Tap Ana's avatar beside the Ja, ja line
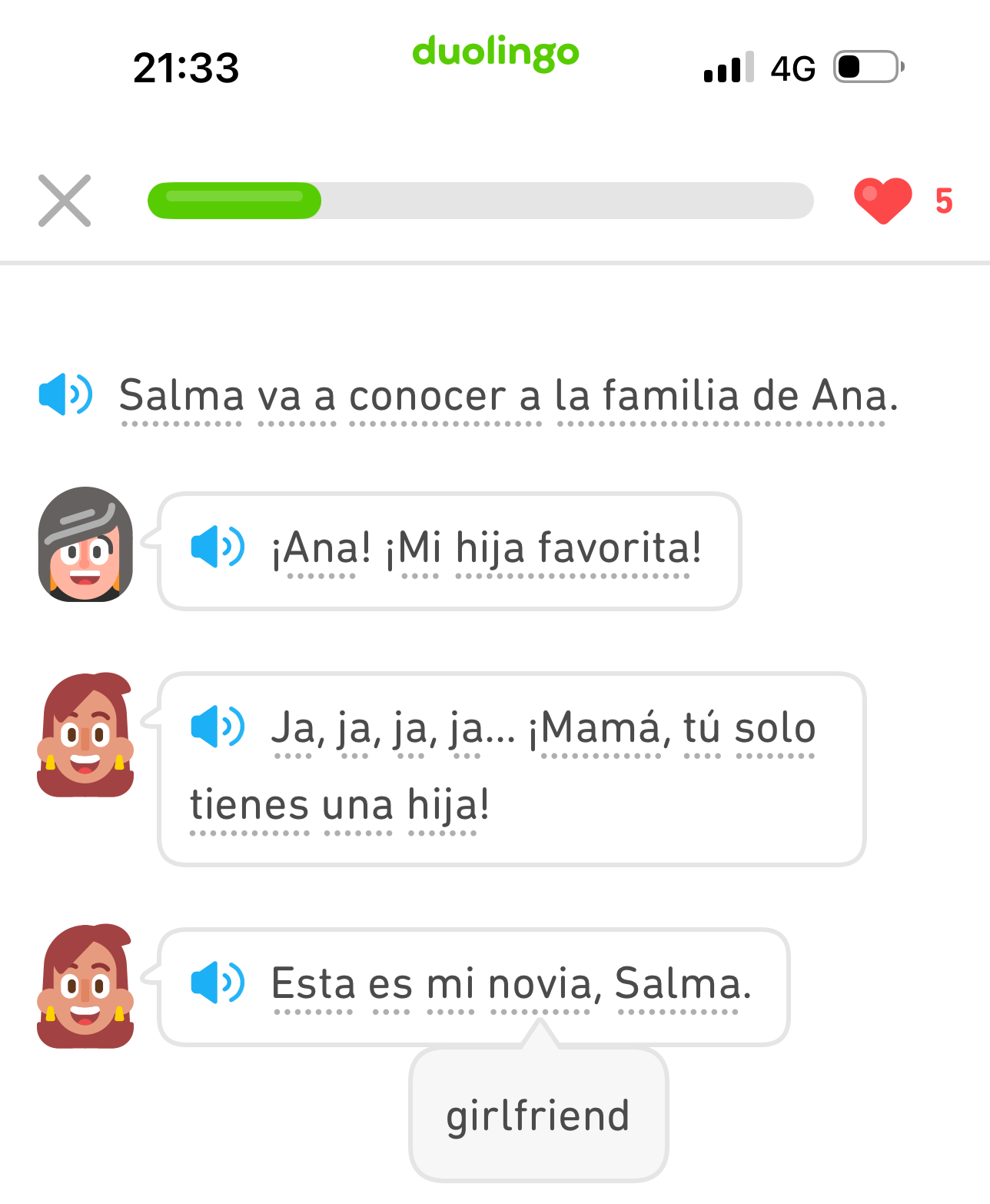Screen dimensions: 990x1204 click(85, 734)
